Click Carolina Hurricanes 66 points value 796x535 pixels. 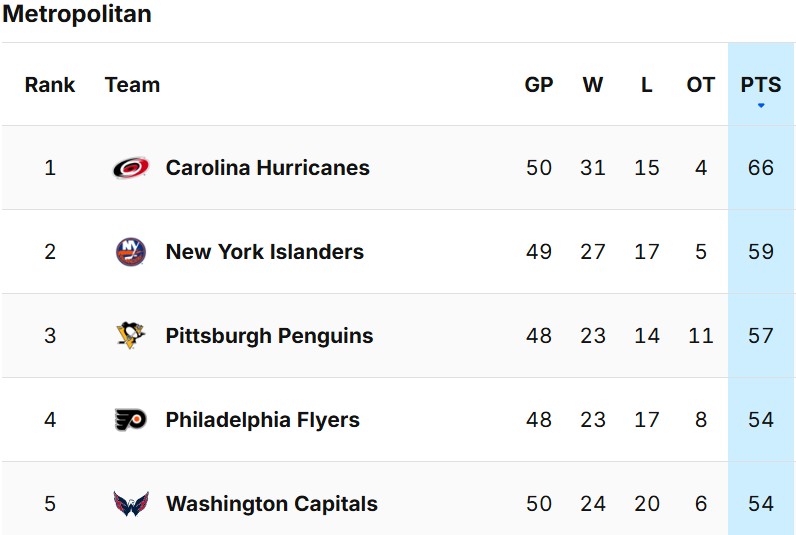coord(761,168)
